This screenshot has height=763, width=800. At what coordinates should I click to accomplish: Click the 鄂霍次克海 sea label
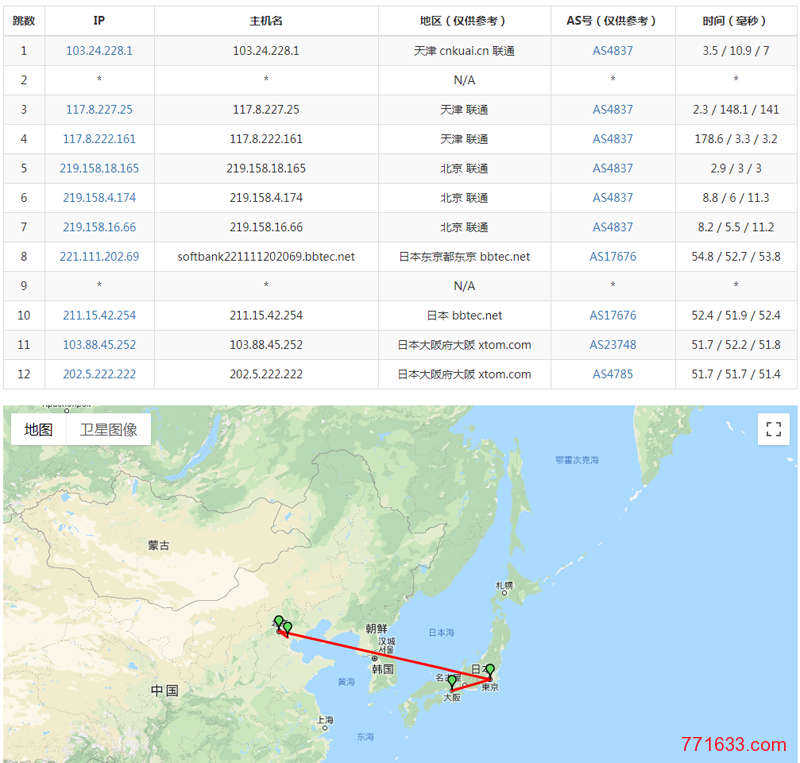577,460
